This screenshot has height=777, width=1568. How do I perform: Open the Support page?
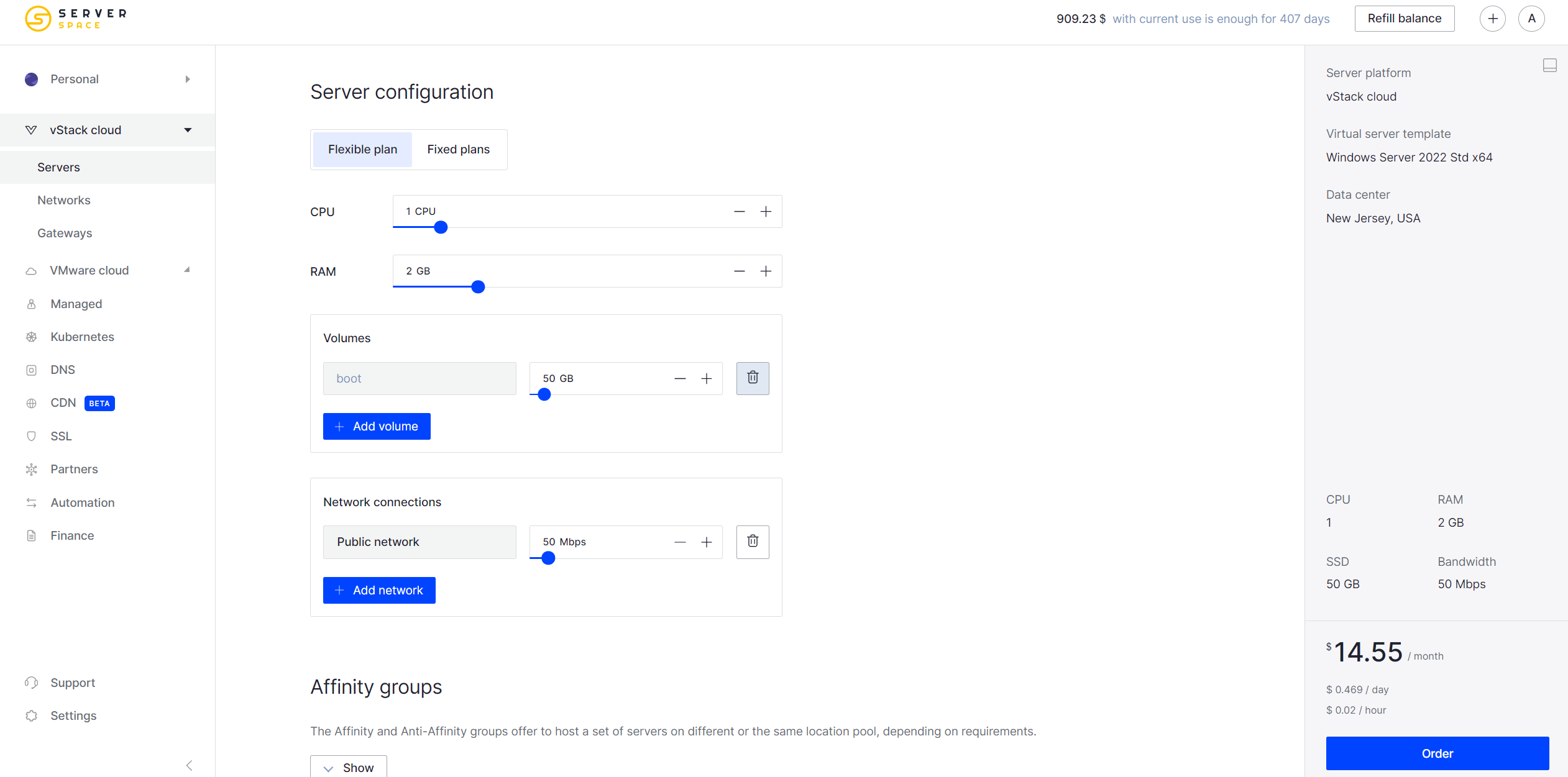[x=73, y=683]
